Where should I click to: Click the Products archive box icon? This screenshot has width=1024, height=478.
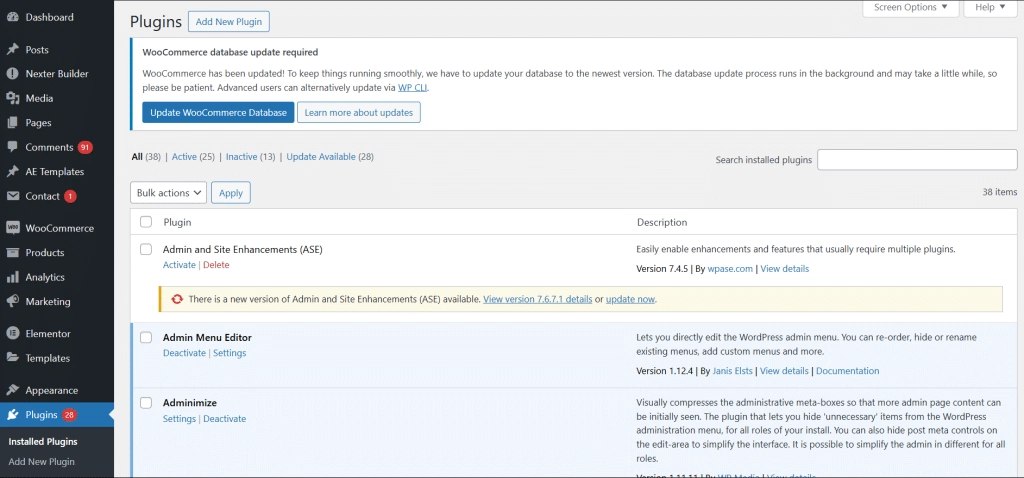click(x=12, y=253)
